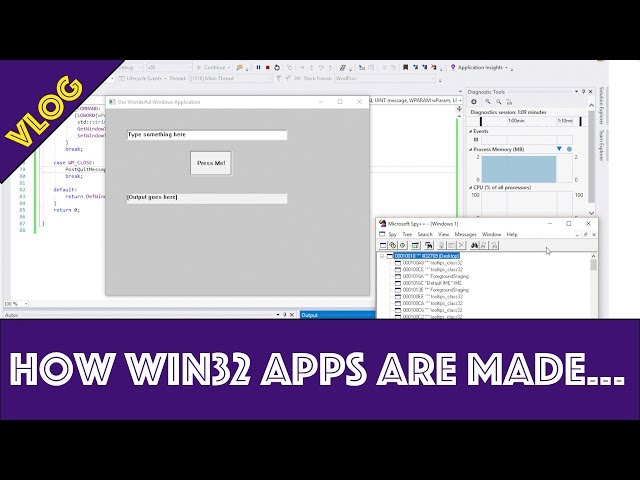Open Diagnostic Tools window options dropdown arrow
640x480 pixels.
click(x=576, y=92)
